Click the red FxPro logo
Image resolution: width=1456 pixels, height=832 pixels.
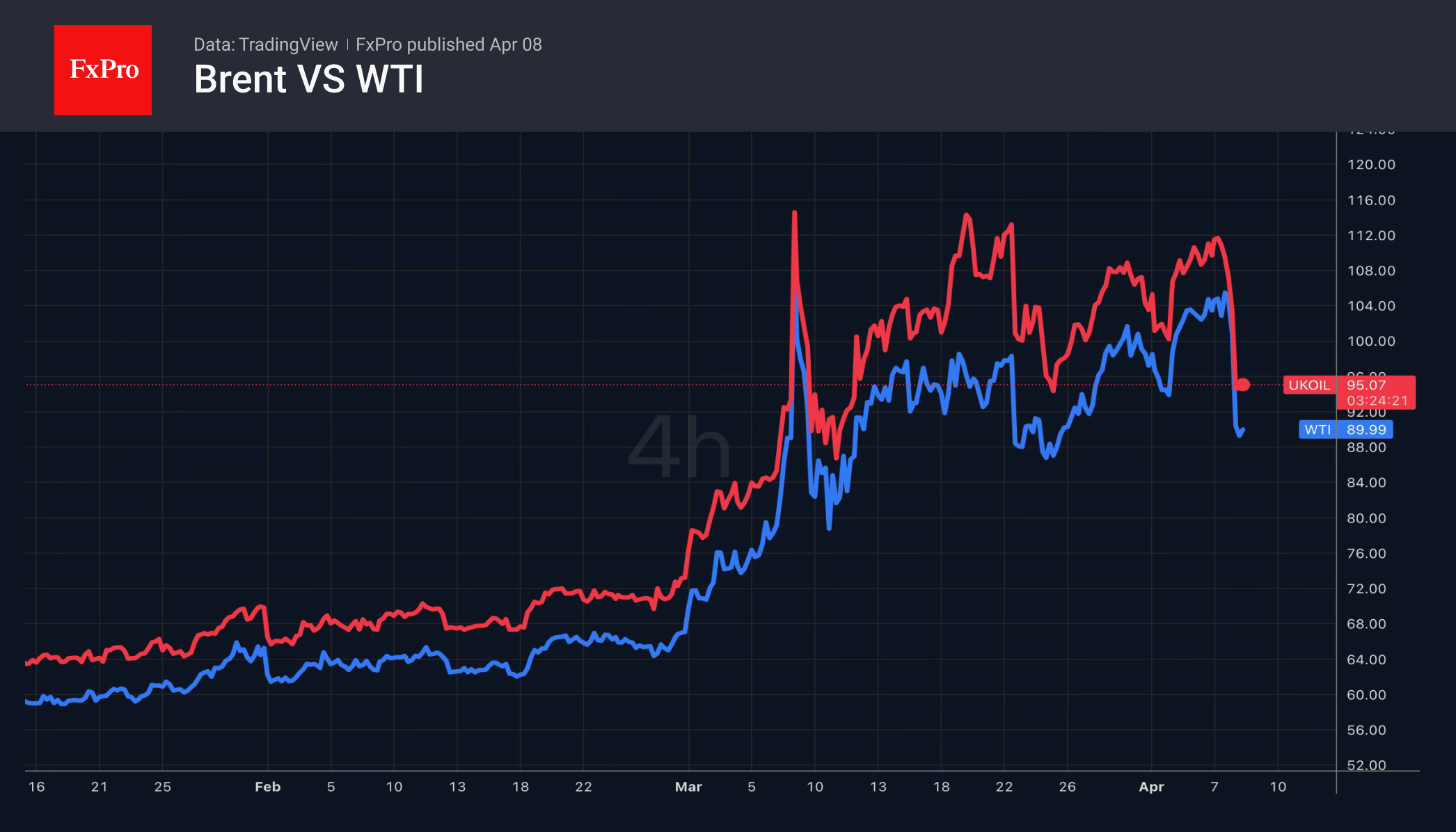coord(103,70)
